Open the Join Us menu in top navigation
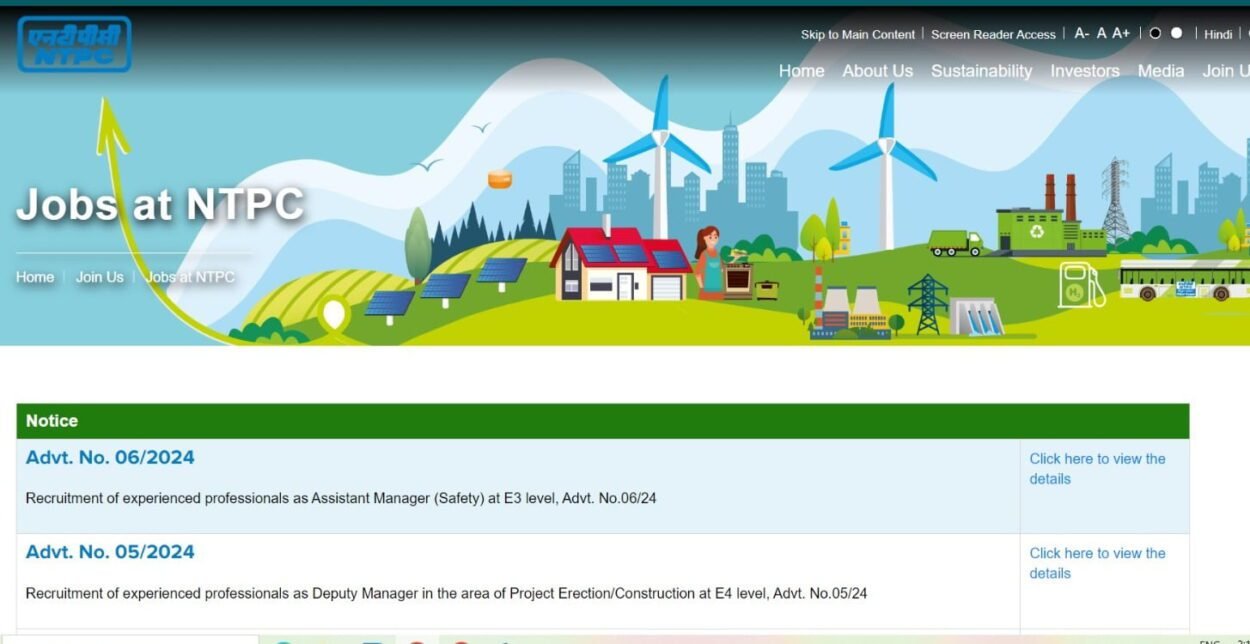 click(x=1225, y=71)
